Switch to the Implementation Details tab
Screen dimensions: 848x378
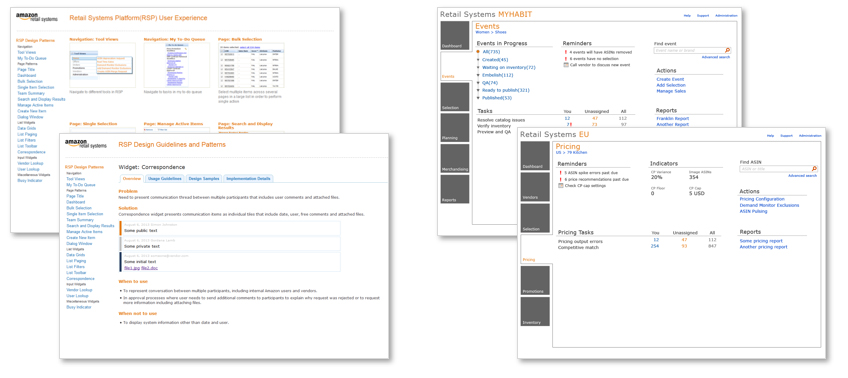click(248, 178)
